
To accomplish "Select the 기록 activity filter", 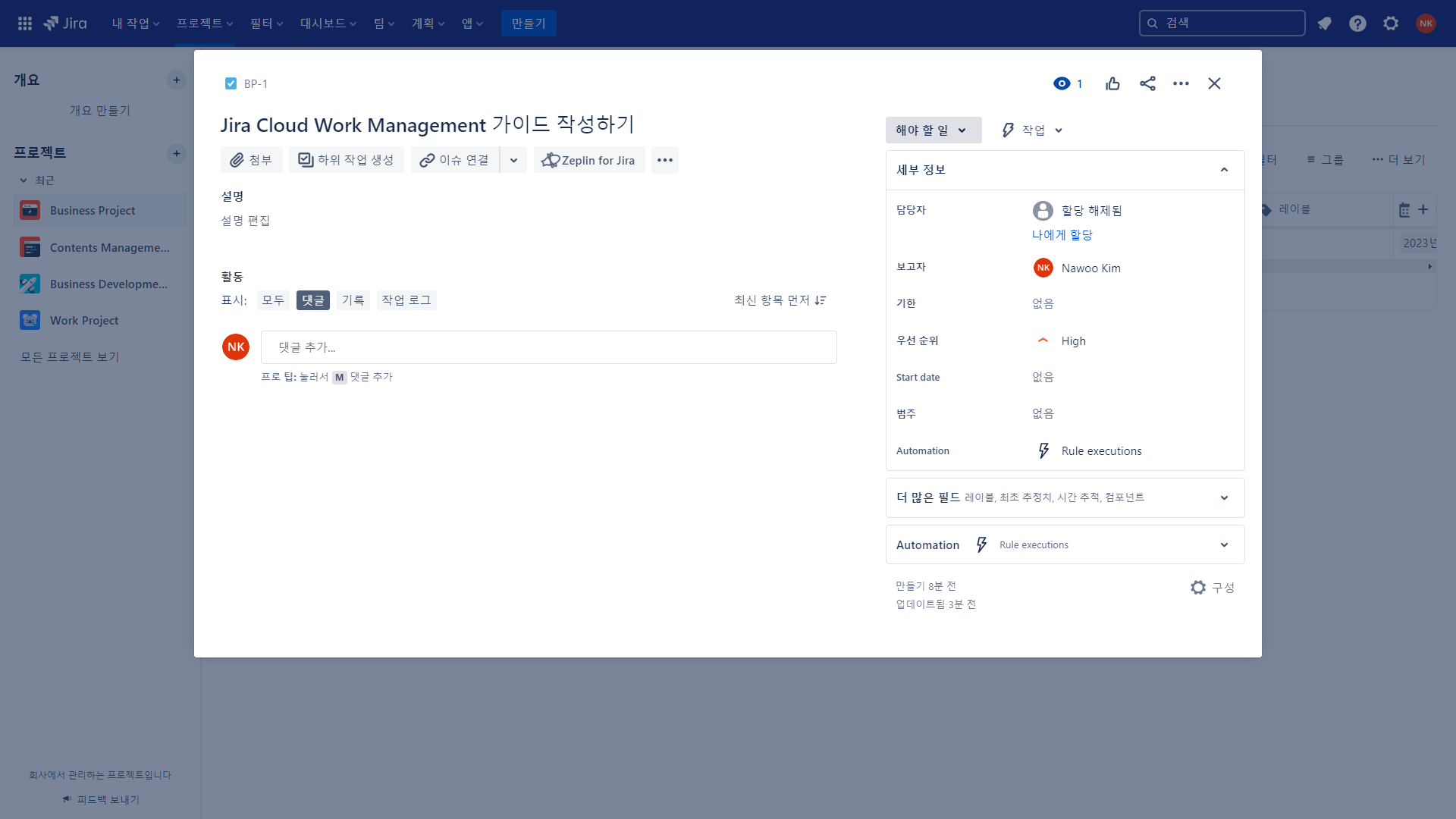I will click(353, 300).
